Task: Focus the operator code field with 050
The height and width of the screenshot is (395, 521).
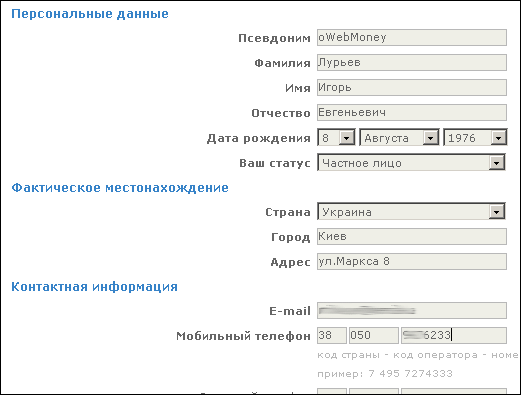Action: point(374,335)
